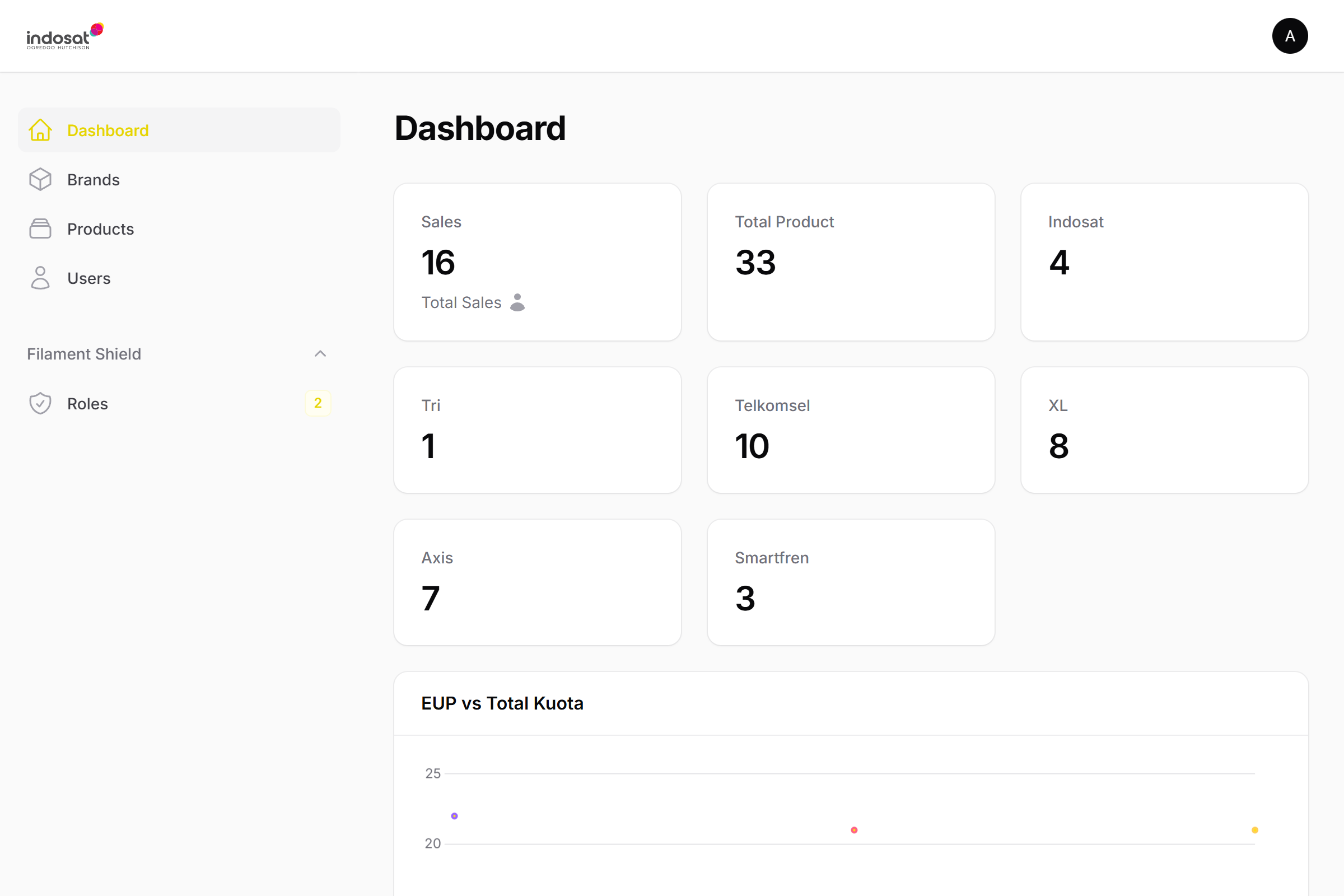Screen dimensions: 1344x896
Task: Open the Roles page
Action: coord(87,403)
